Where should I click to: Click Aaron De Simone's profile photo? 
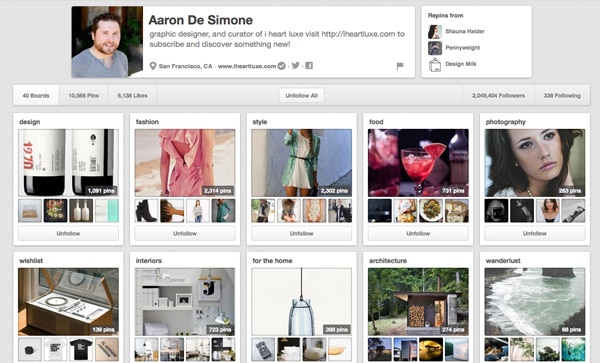107,42
